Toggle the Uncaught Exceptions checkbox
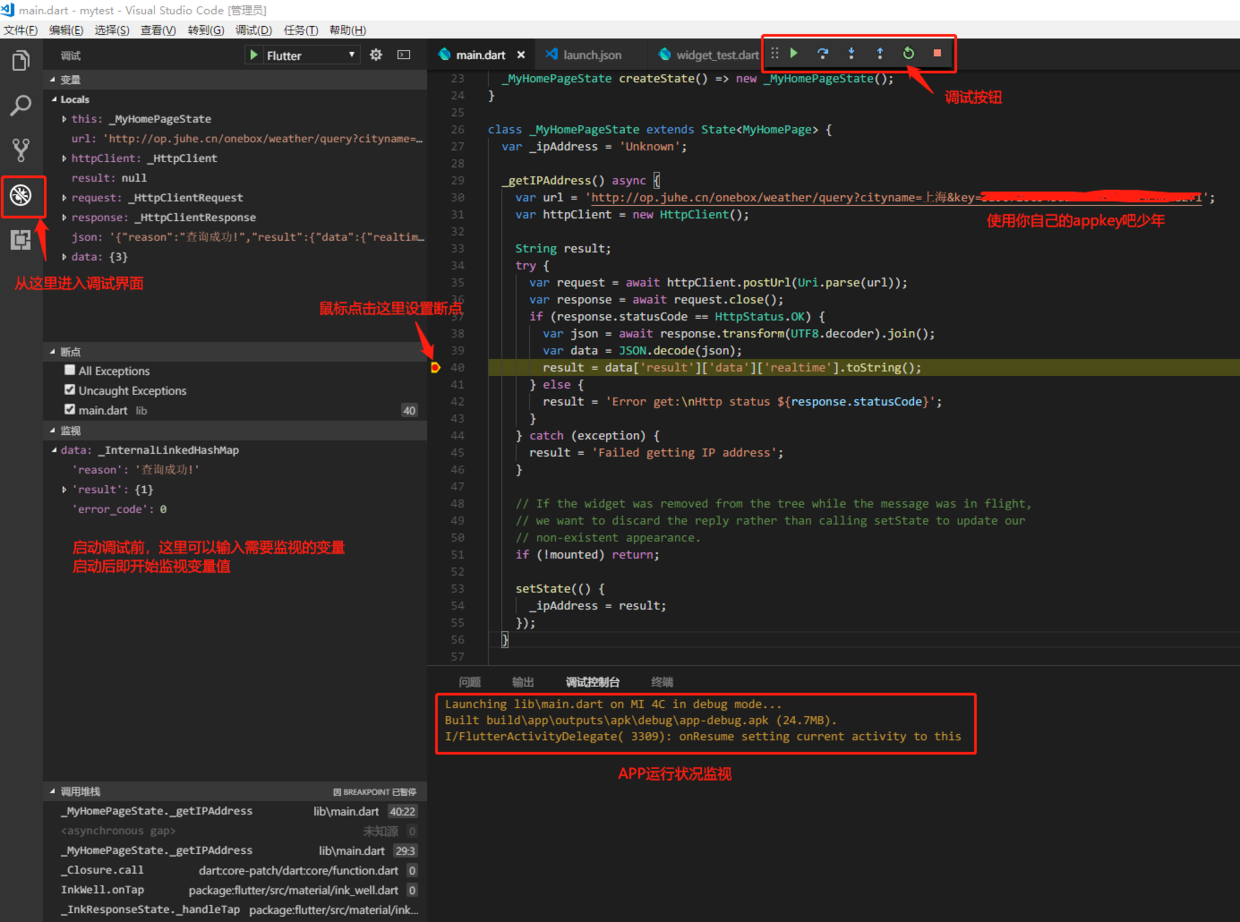 pos(70,390)
